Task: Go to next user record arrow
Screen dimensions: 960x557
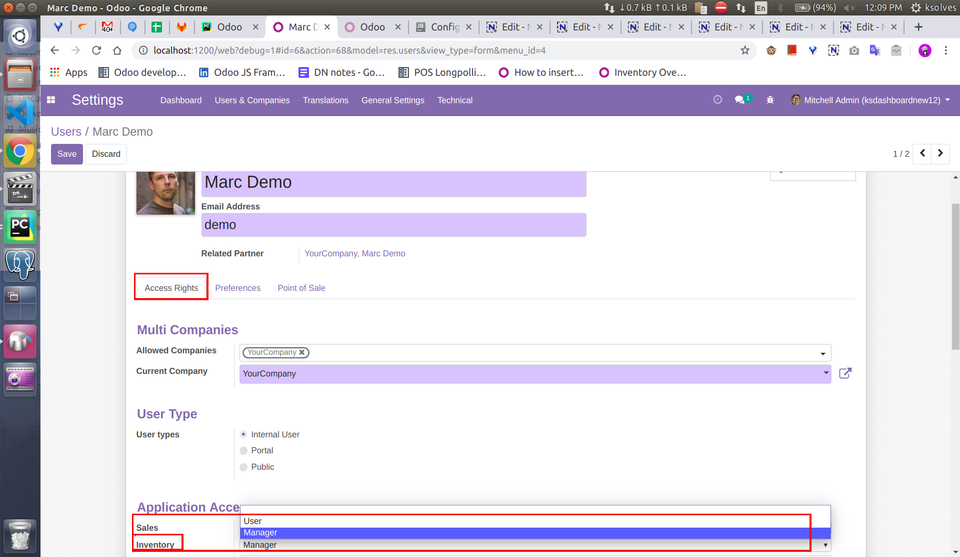Action: (x=943, y=154)
